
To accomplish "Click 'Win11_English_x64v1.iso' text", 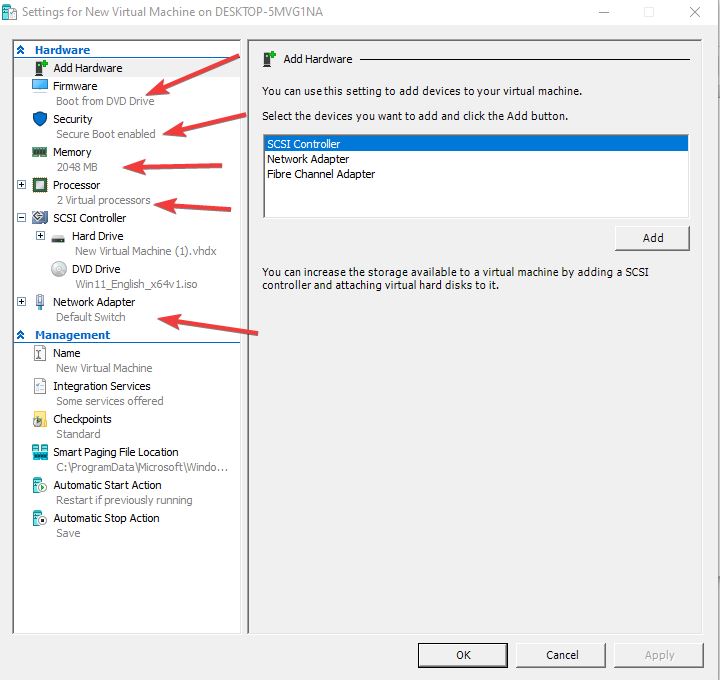I will coord(136,284).
